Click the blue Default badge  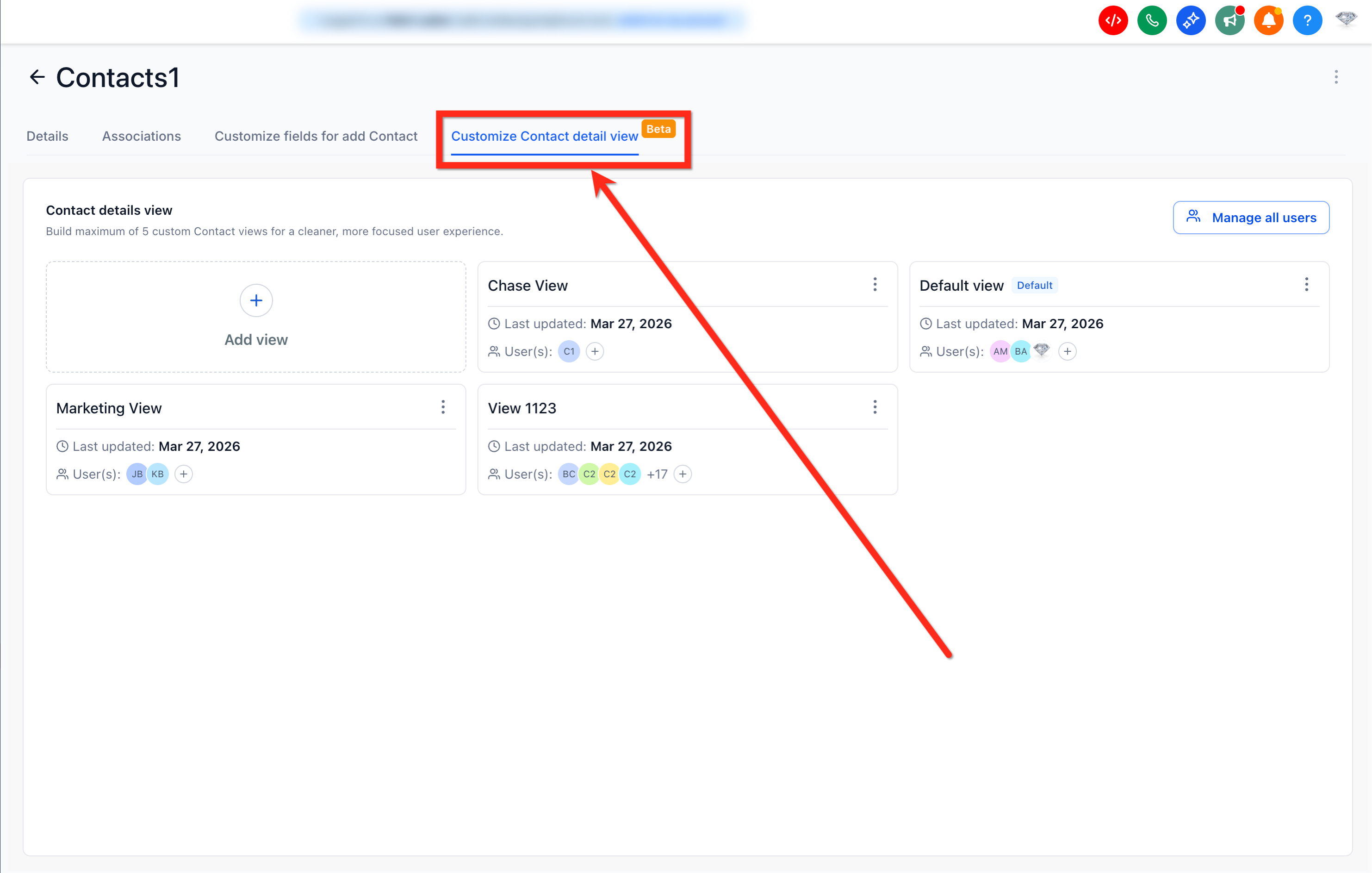pyautogui.click(x=1034, y=285)
